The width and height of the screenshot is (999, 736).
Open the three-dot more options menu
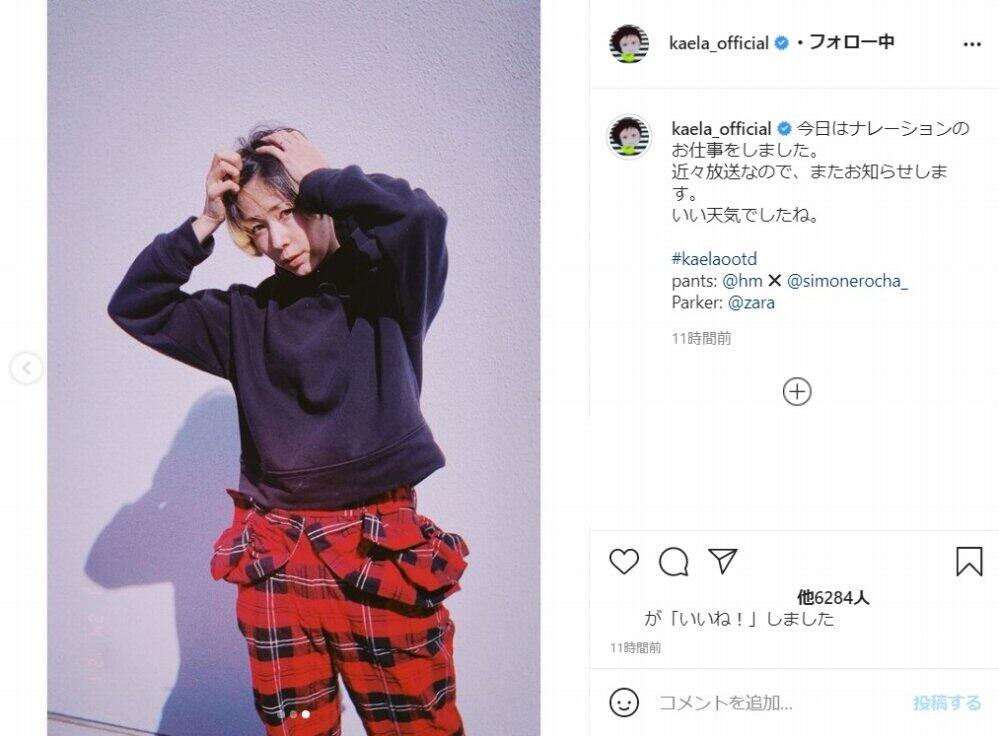(972, 44)
